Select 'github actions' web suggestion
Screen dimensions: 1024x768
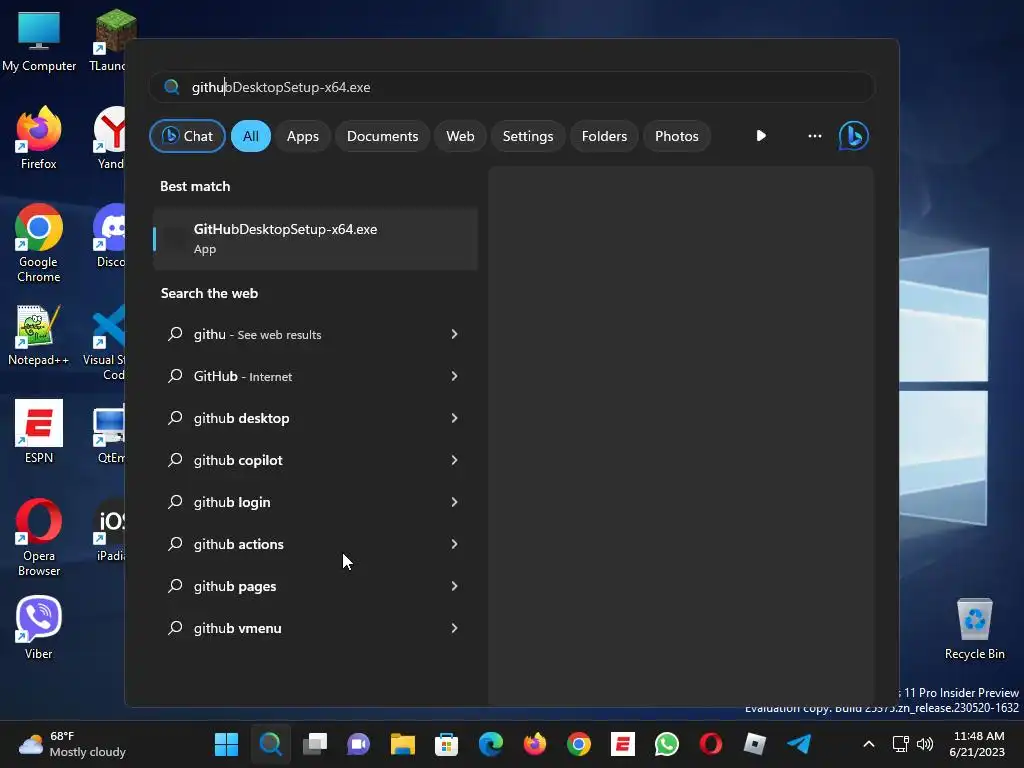[x=315, y=544]
